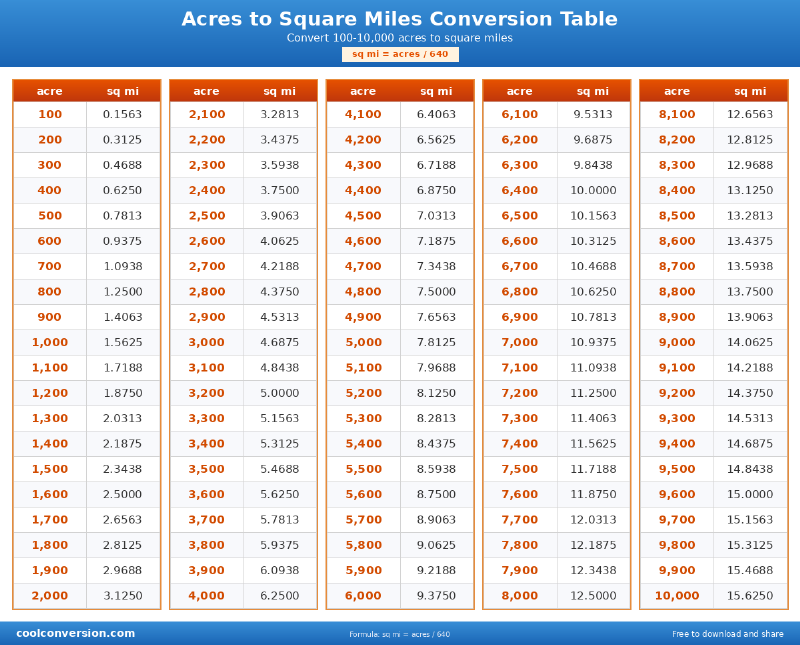Select the 7,700 acre cell
The width and height of the screenshot is (800, 645).
click(x=520, y=519)
